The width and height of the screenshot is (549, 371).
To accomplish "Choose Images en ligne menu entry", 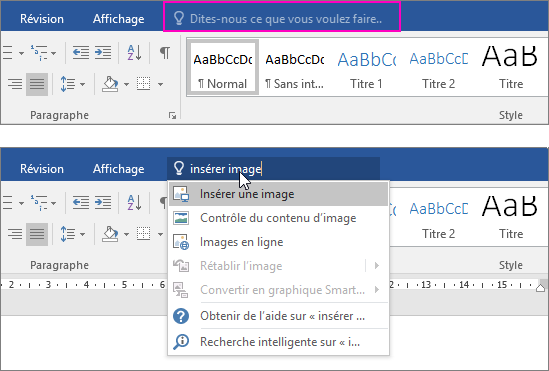I will pyautogui.click(x=278, y=242).
